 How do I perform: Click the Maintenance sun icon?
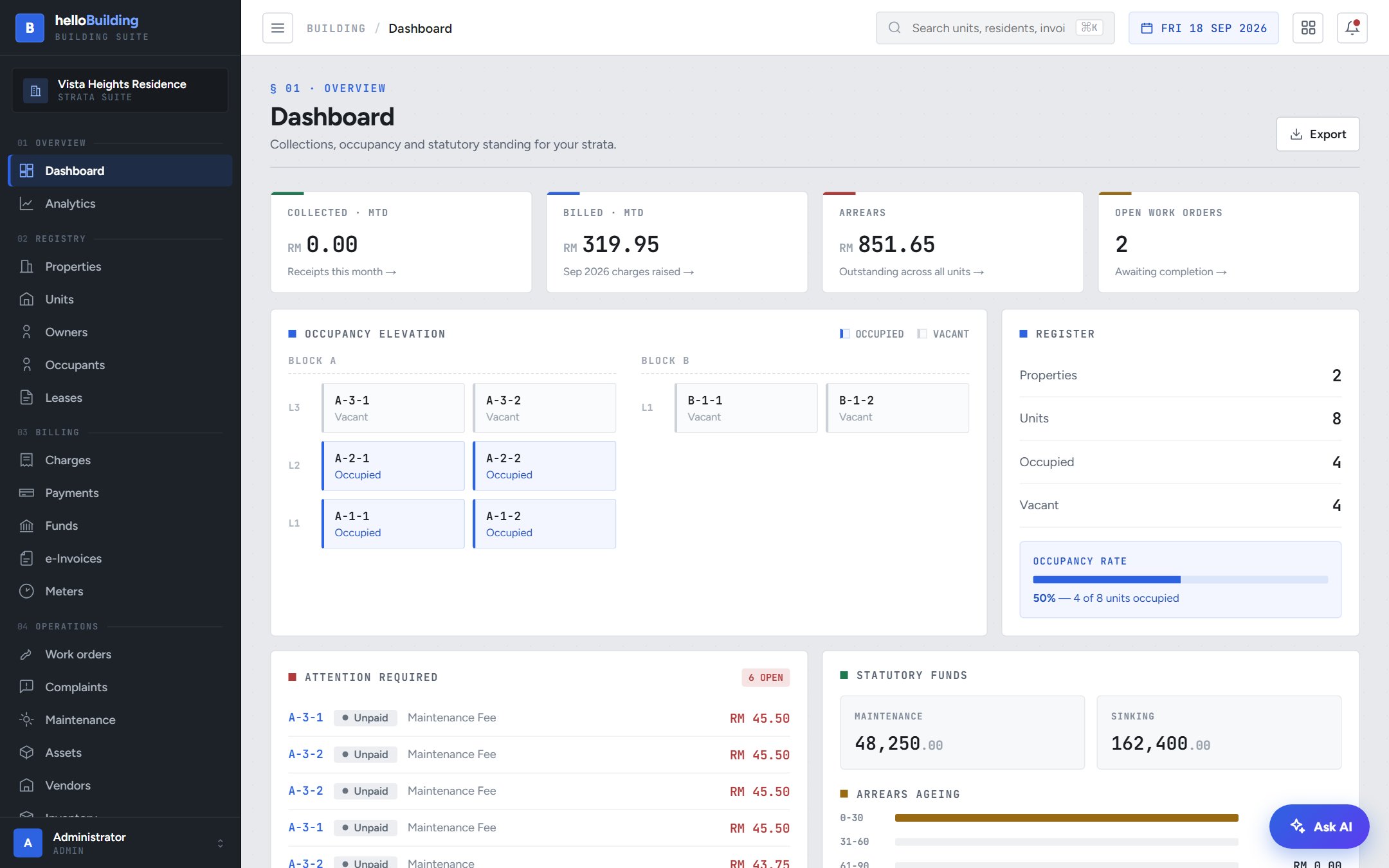tap(26, 719)
